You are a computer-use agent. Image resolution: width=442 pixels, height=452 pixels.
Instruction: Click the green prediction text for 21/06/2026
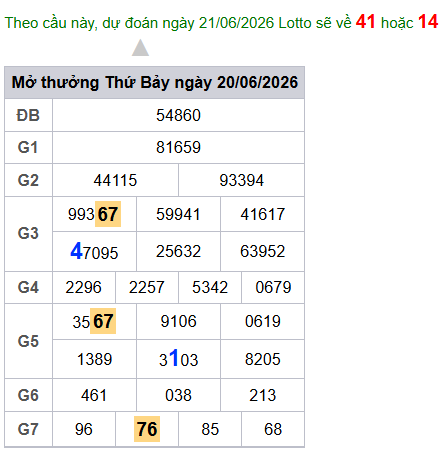point(178,23)
